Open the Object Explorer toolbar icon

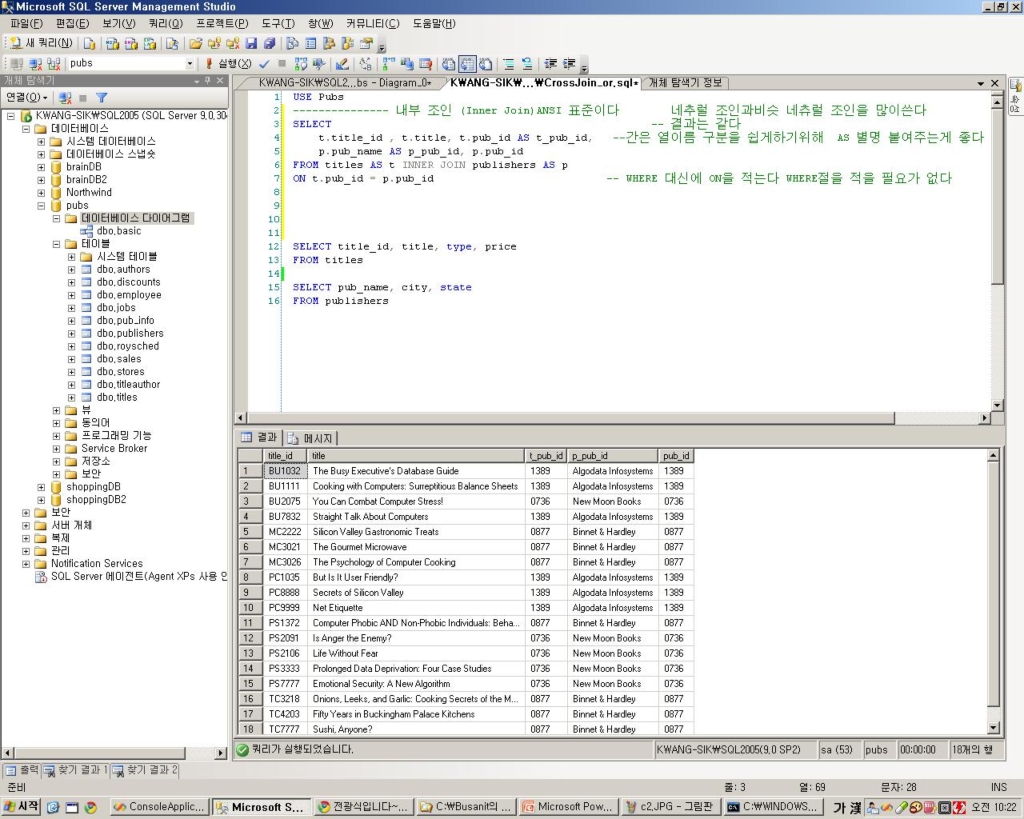point(330,44)
